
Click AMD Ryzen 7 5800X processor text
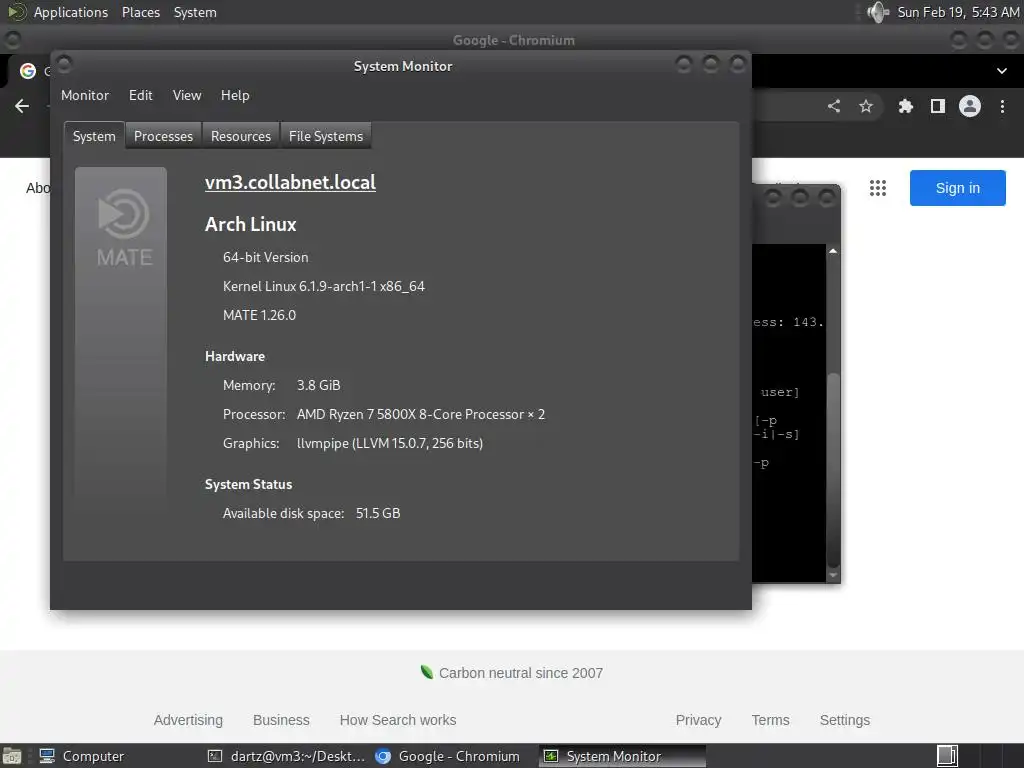(421, 414)
